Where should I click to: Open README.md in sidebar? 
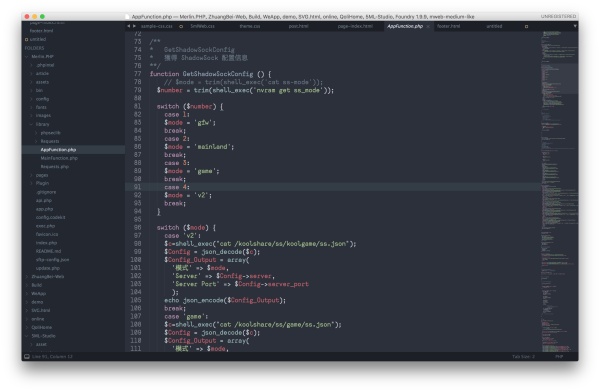pyautogui.click(x=48, y=251)
